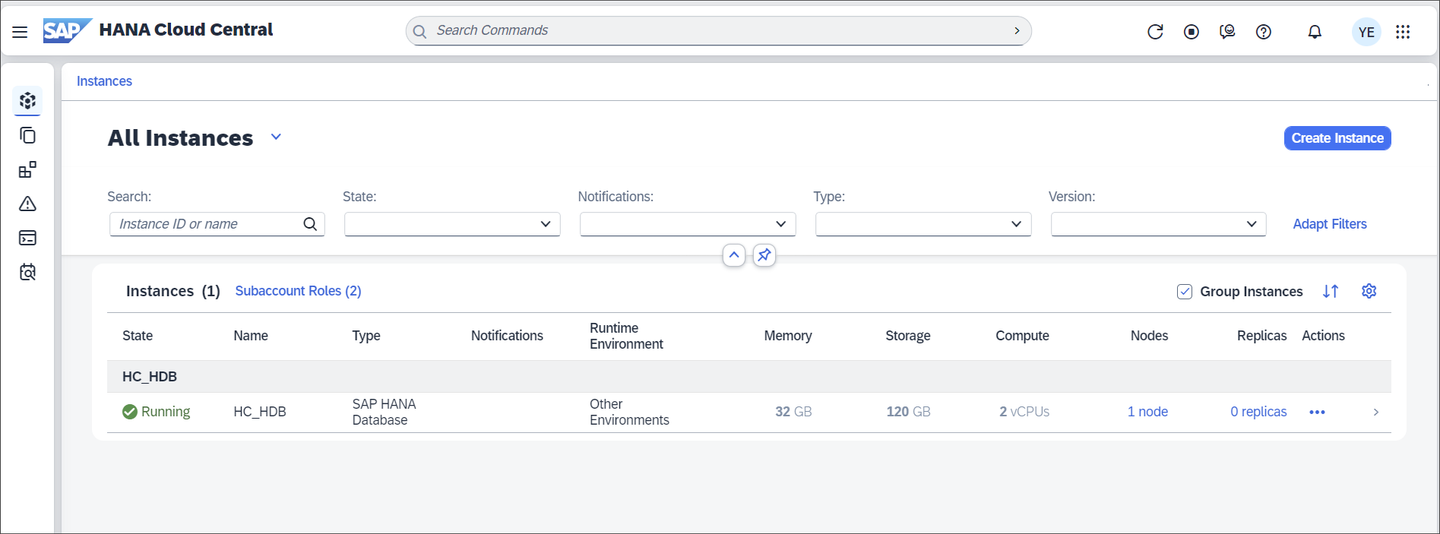Screen dimensions: 1440x534
Task: Click the Storage column header
Action: coord(908,336)
